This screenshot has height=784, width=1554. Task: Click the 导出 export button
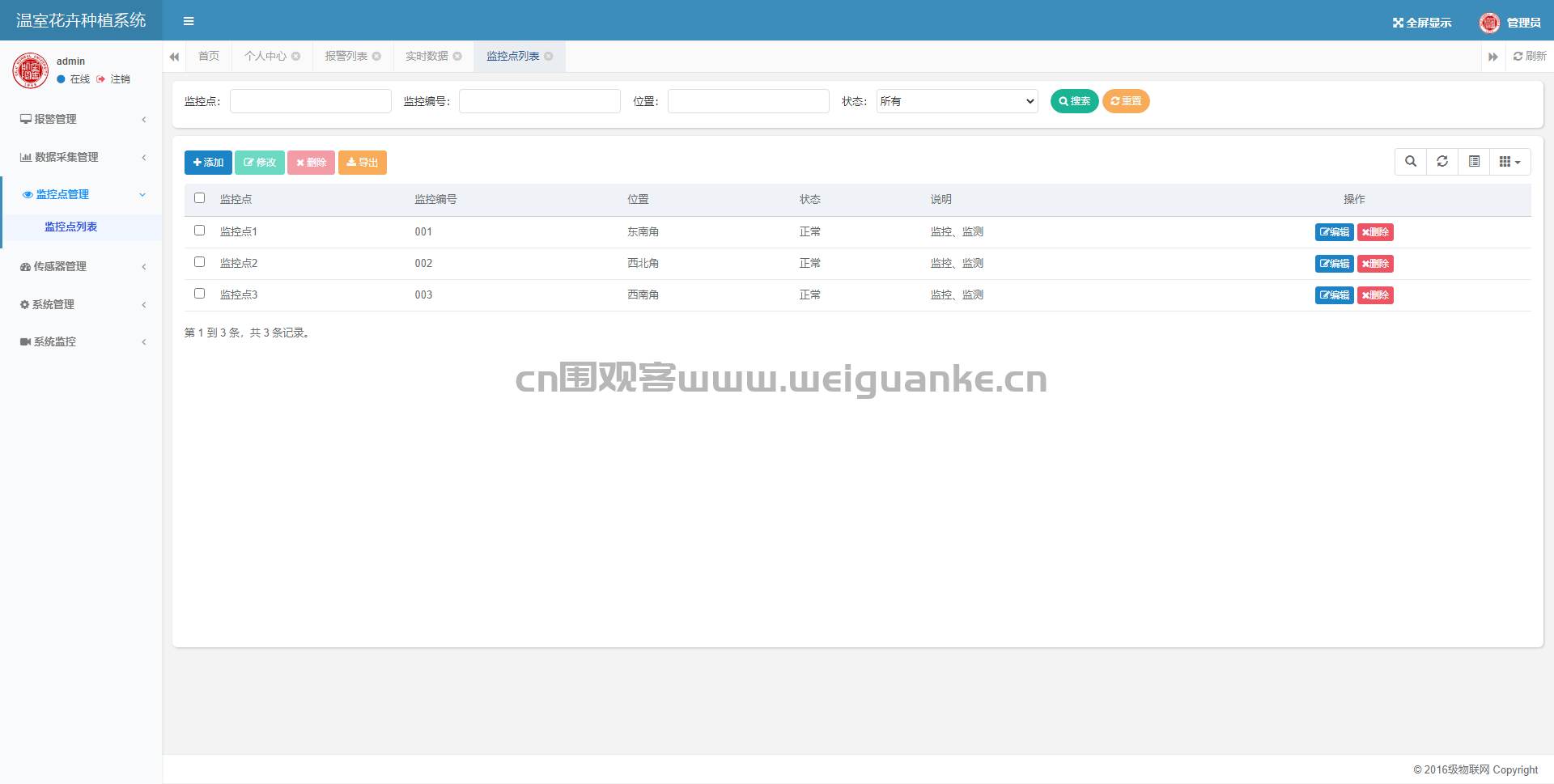[x=363, y=163]
